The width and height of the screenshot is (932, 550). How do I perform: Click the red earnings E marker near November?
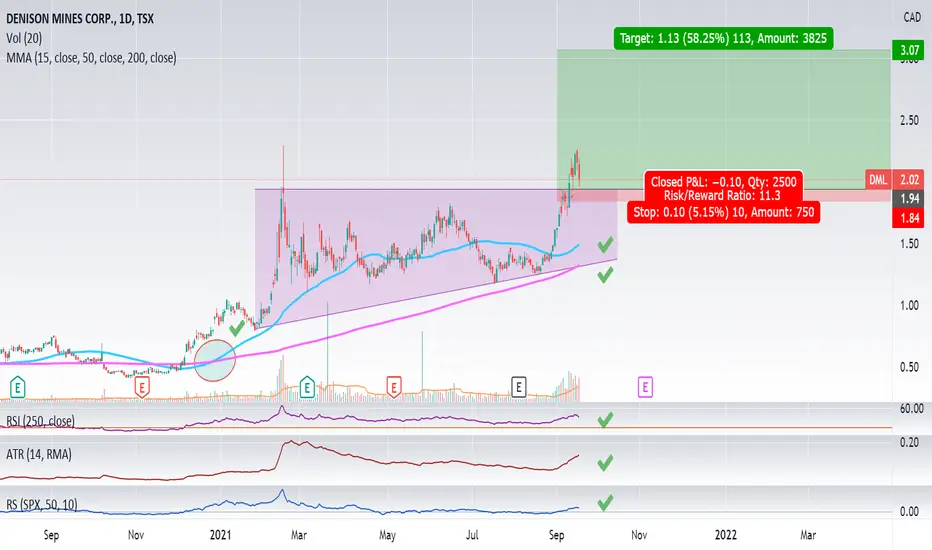point(141,387)
